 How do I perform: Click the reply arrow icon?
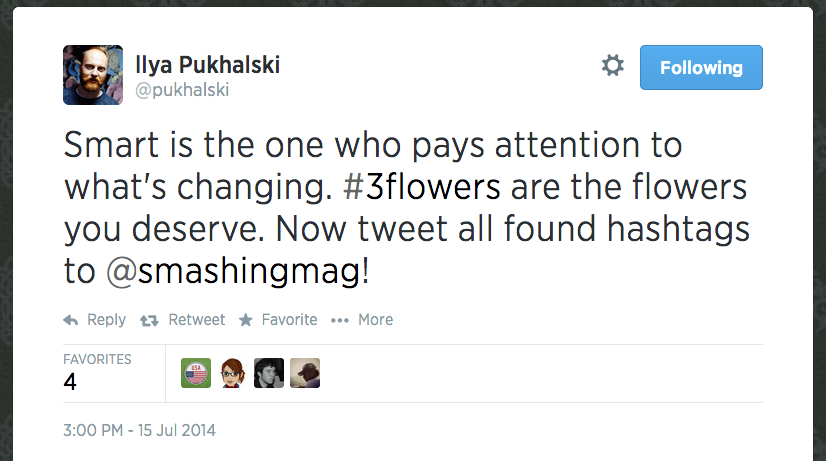(x=71, y=320)
